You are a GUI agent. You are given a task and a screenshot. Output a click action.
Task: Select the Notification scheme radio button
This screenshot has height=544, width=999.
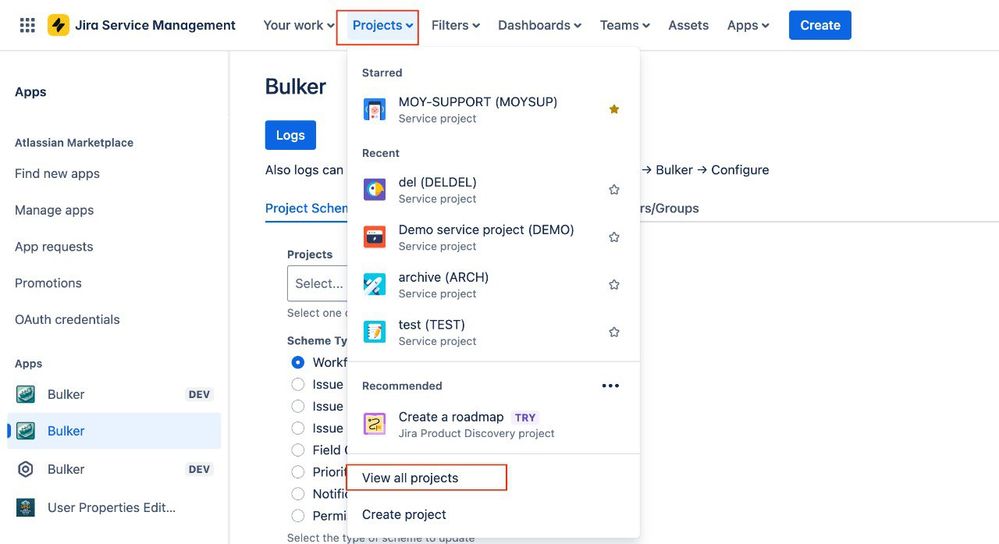tap(298, 494)
